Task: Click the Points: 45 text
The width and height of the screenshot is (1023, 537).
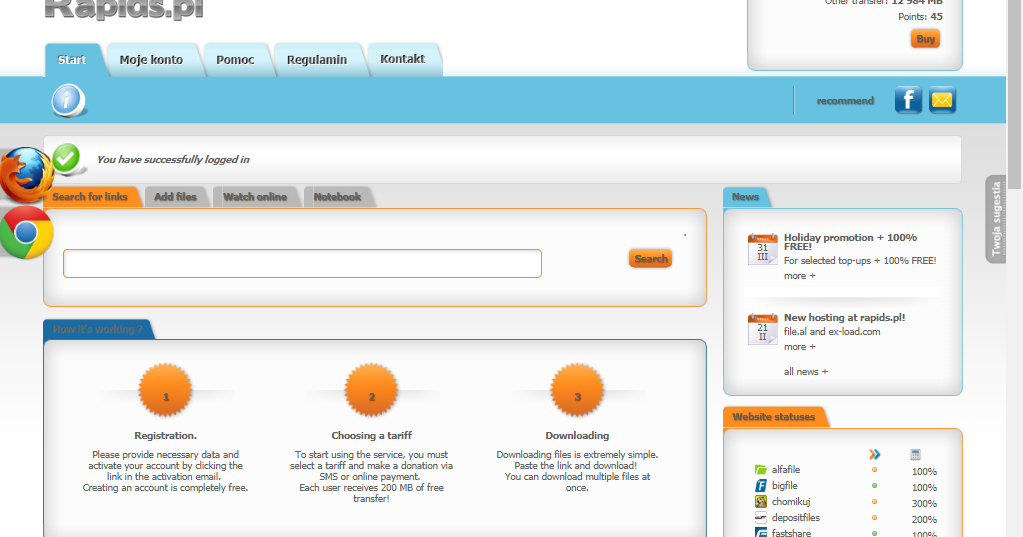Action: 920,17
